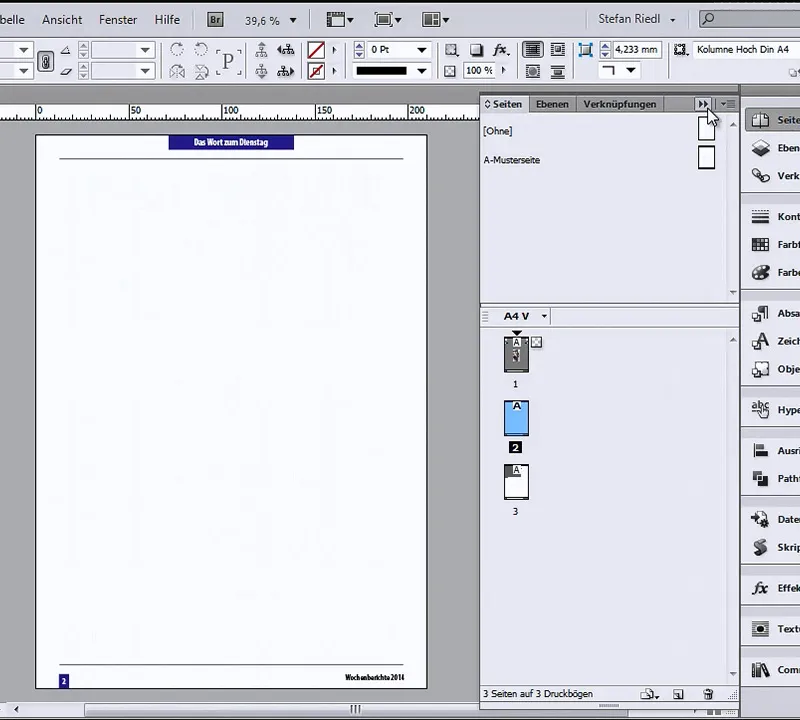Open the zoom level 39,6 % dropdown

tap(293, 20)
